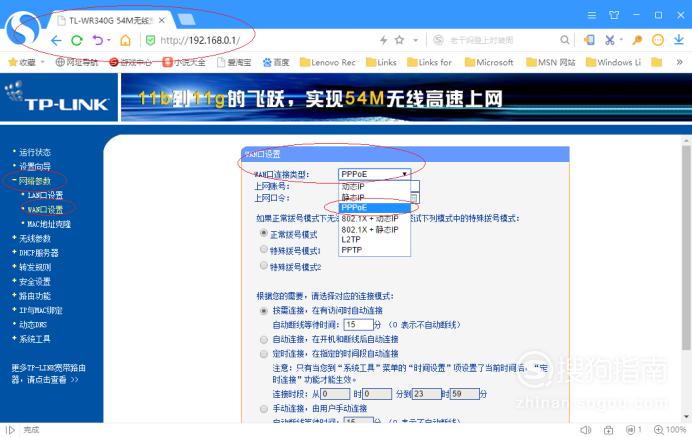Image resolution: width=692 pixels, height=437 pixels.
Task: Click the 自动断线等待时间 field showing 15
Action: [358, 325]
